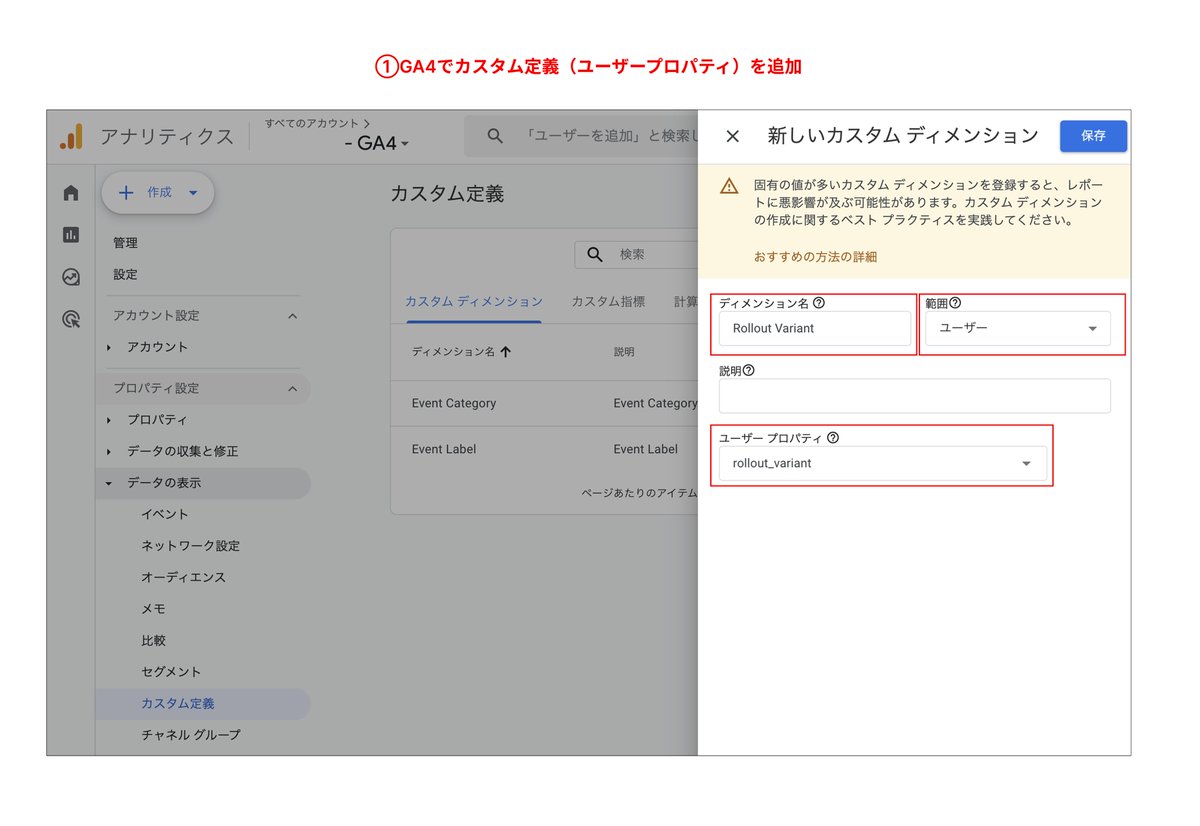Click the ディメンション名 field with Rollout Variant
Image resolution: width=1200 pixels, height=826 pixels.
(x=815, y=328)
